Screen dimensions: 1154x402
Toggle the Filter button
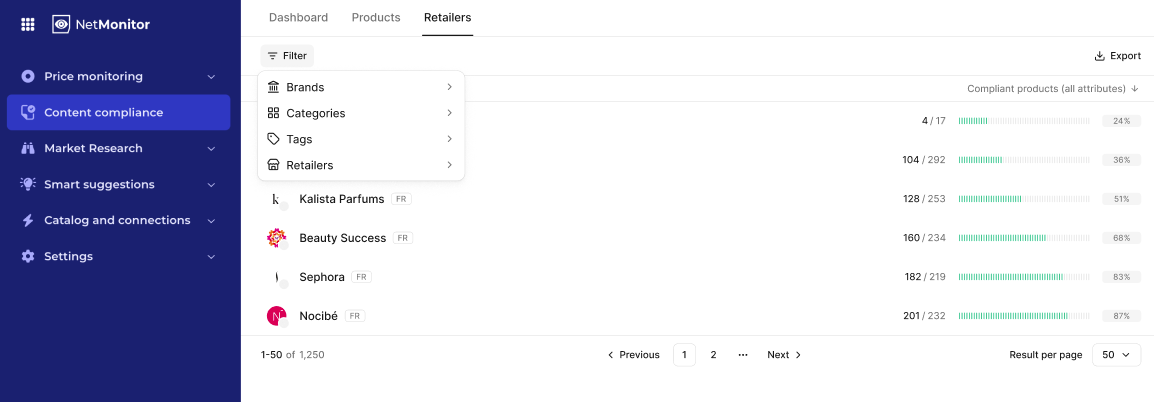pos(287,56)
